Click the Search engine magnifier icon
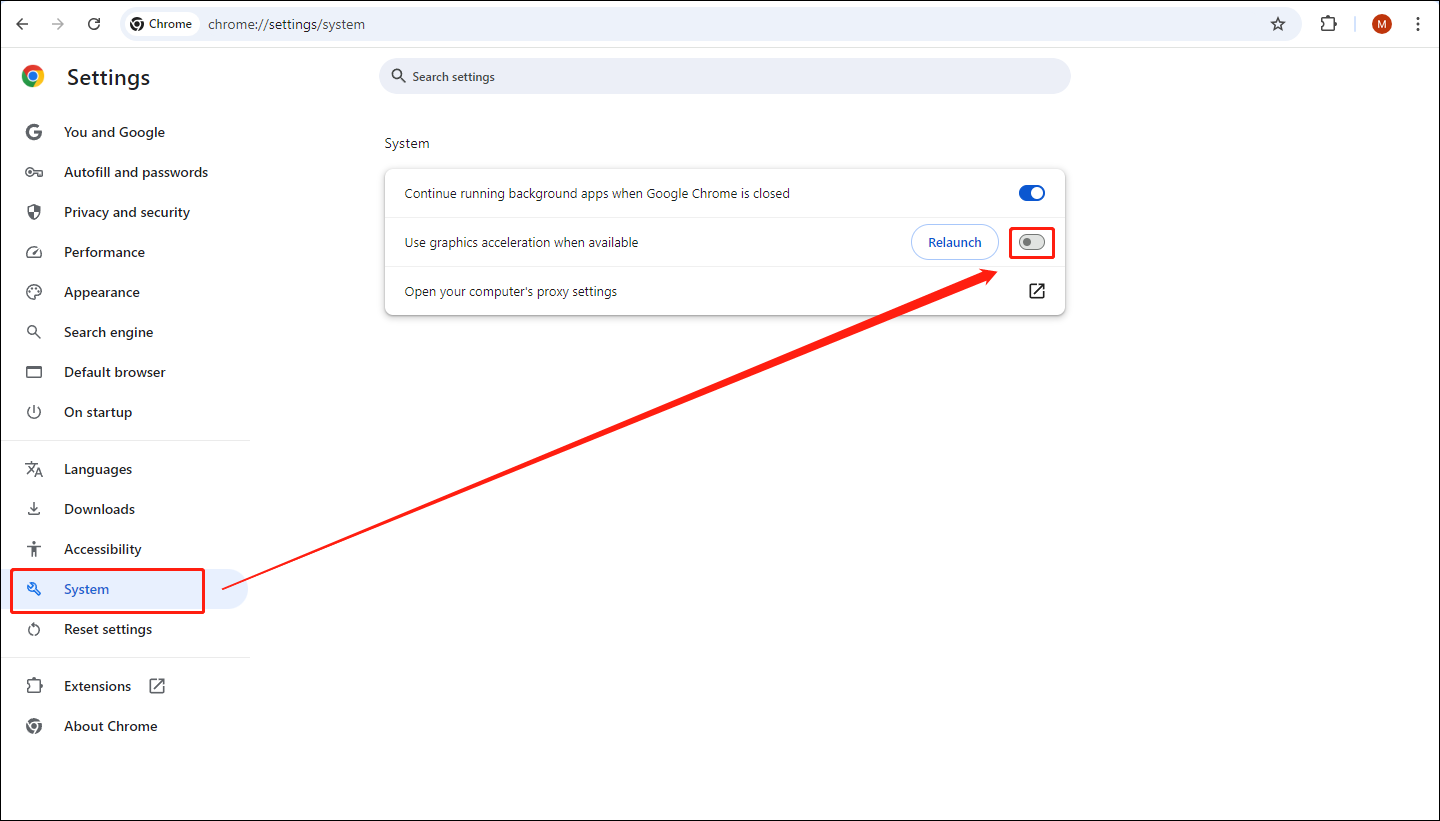This screenshot has height=821, width=1440. (34, 332)
